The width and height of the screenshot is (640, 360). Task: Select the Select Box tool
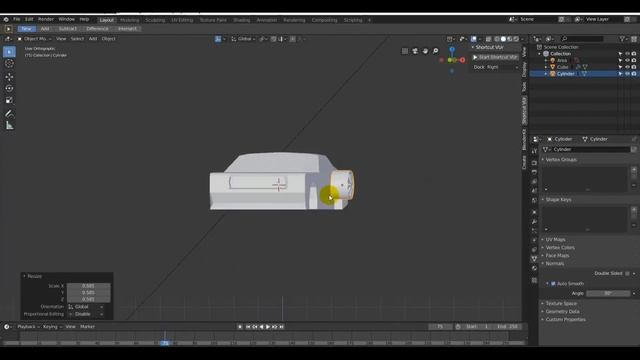9,52
